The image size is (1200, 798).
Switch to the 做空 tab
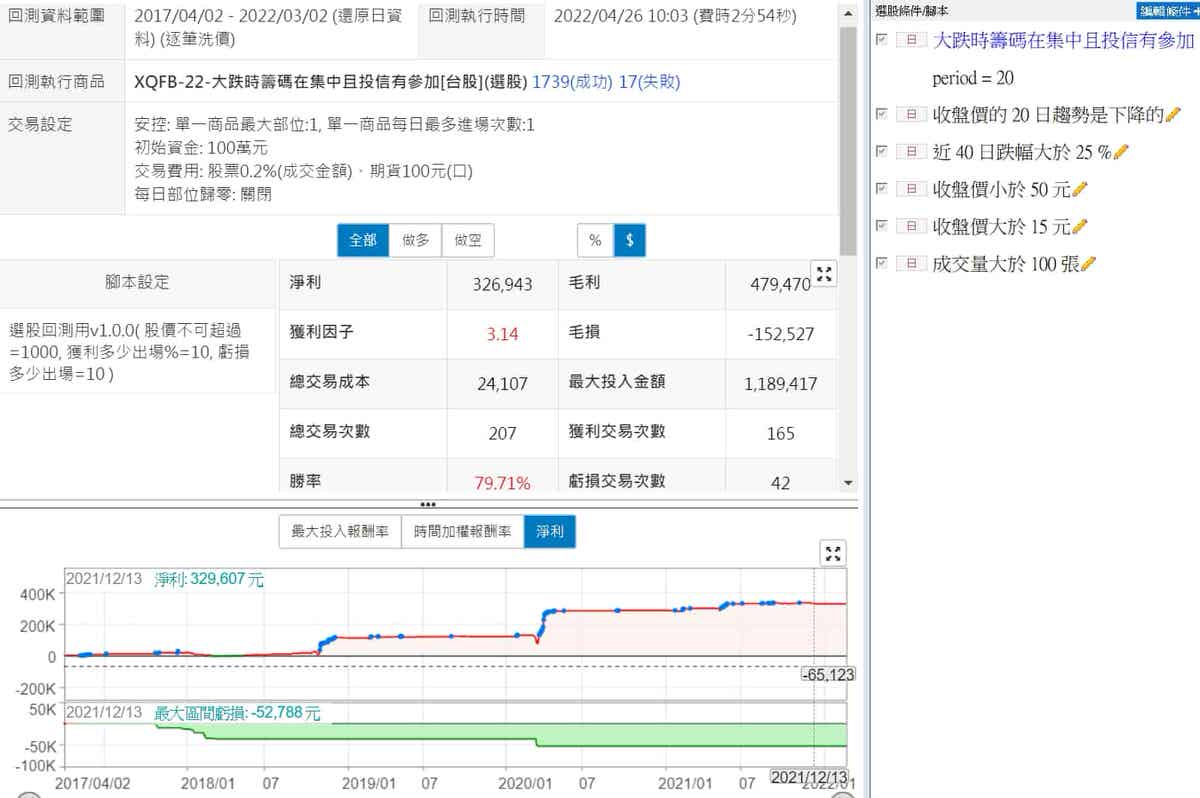coord(467,240)
